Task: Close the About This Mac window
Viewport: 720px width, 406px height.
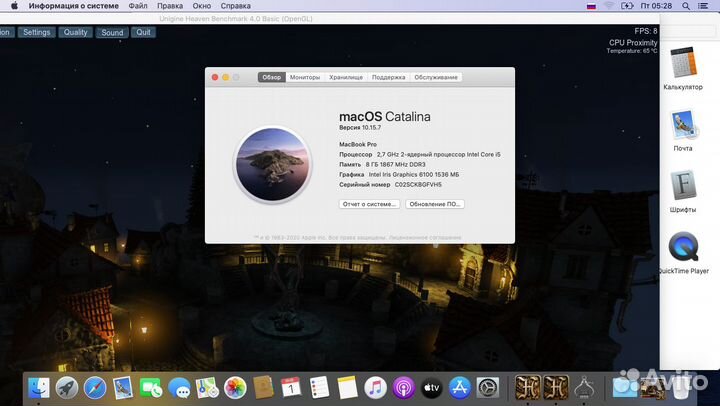Action: point(215,77)
